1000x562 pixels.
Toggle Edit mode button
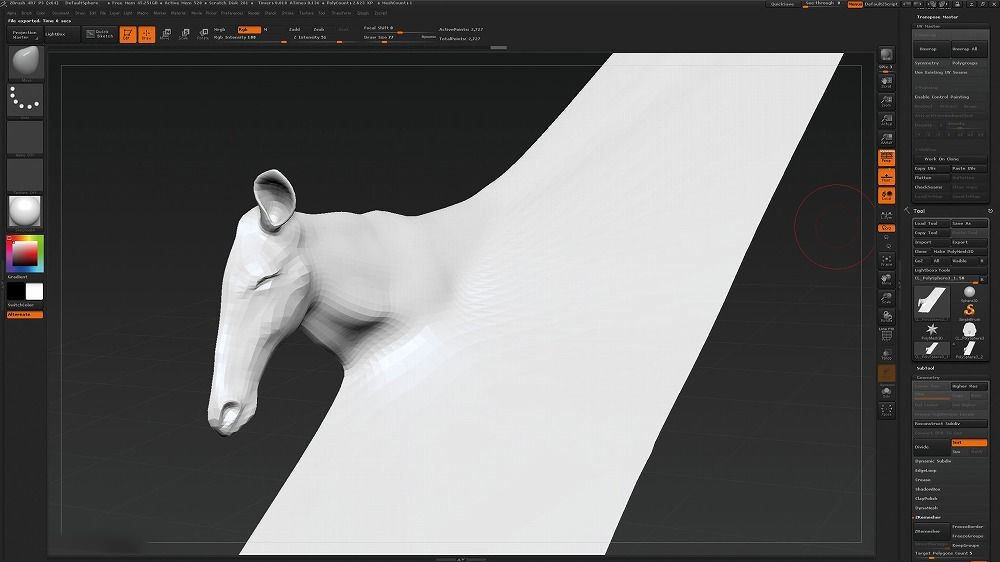point(128,34)
